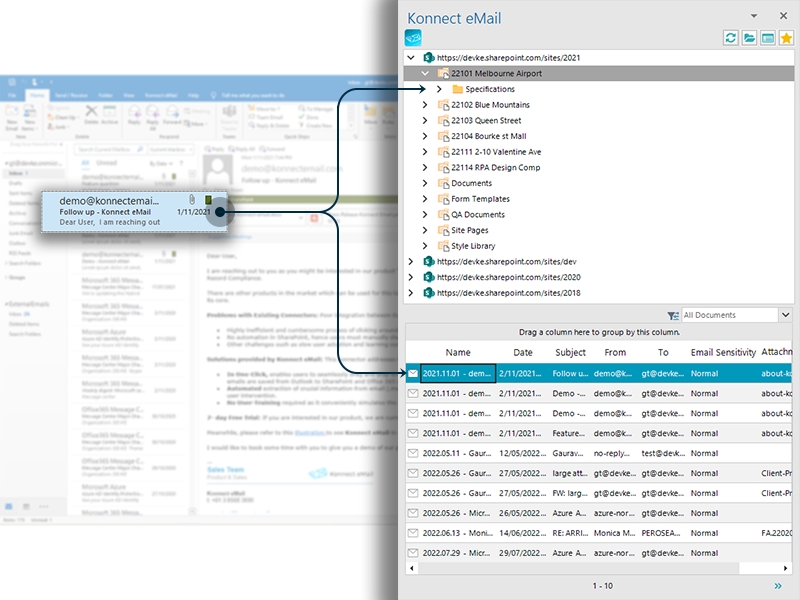Go to next page with double chevron

[x=778, y=586]
